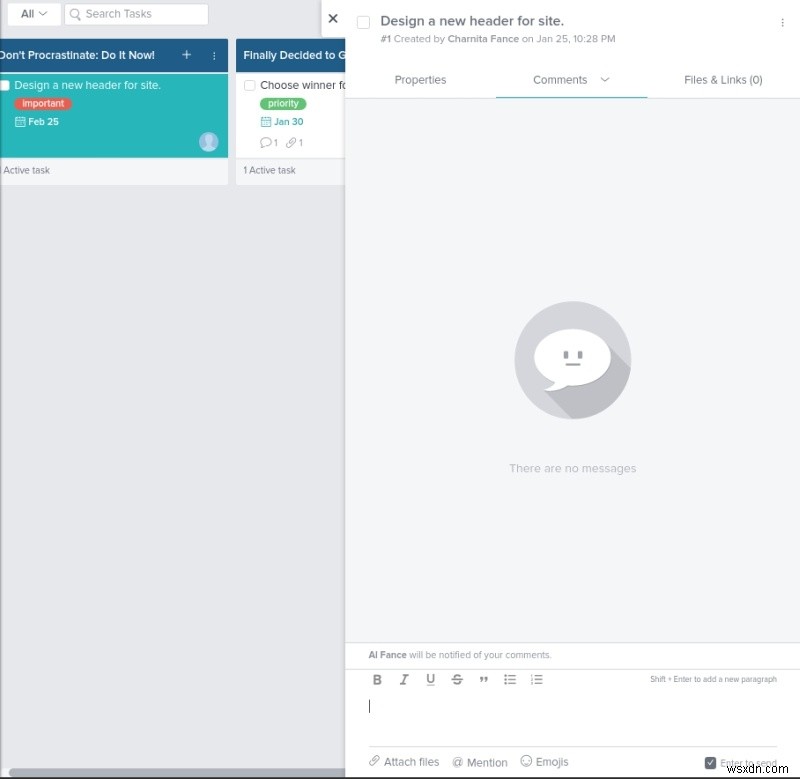Insert a blockquote in the comment
Screen dimensions: 800x779
(x=484, y=680)
